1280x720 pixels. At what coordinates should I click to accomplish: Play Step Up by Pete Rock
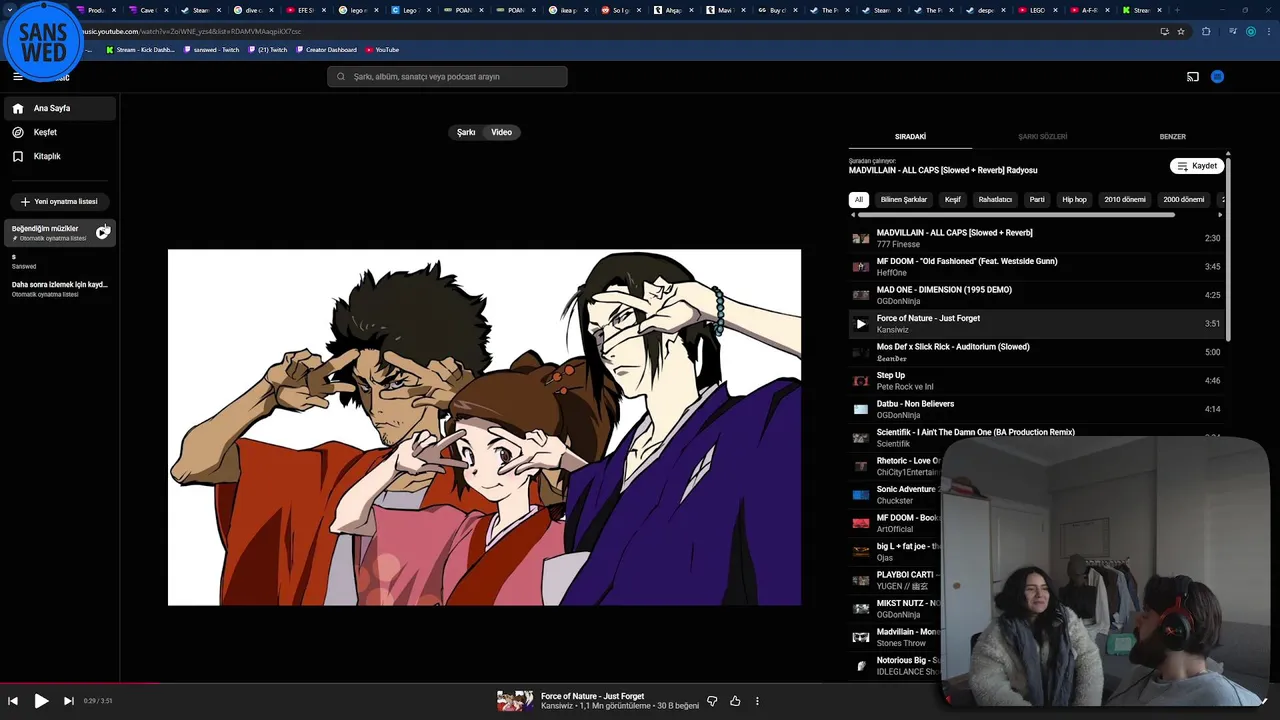(x=1036, y=381)
